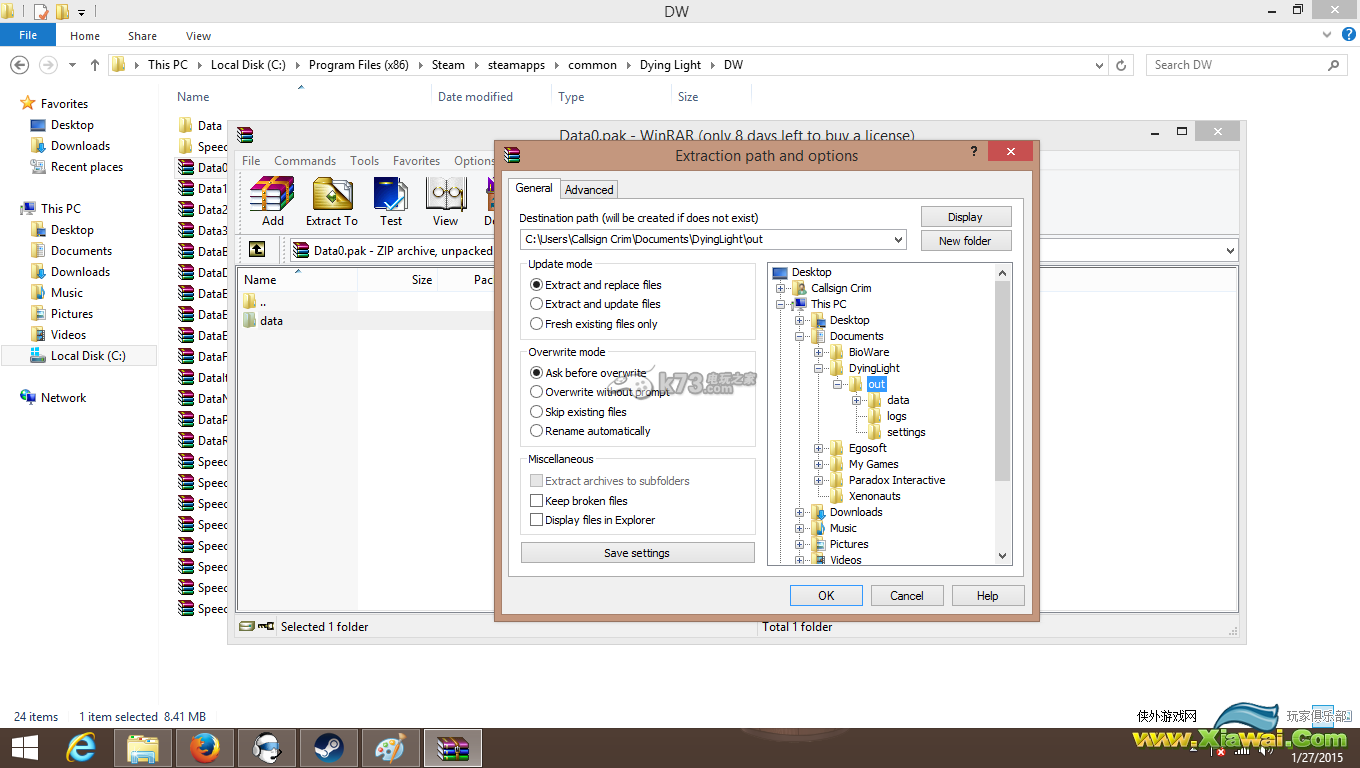The image size is (1360, 768).
Task: Click the Extract To toolbar icon
Action: 332,201
